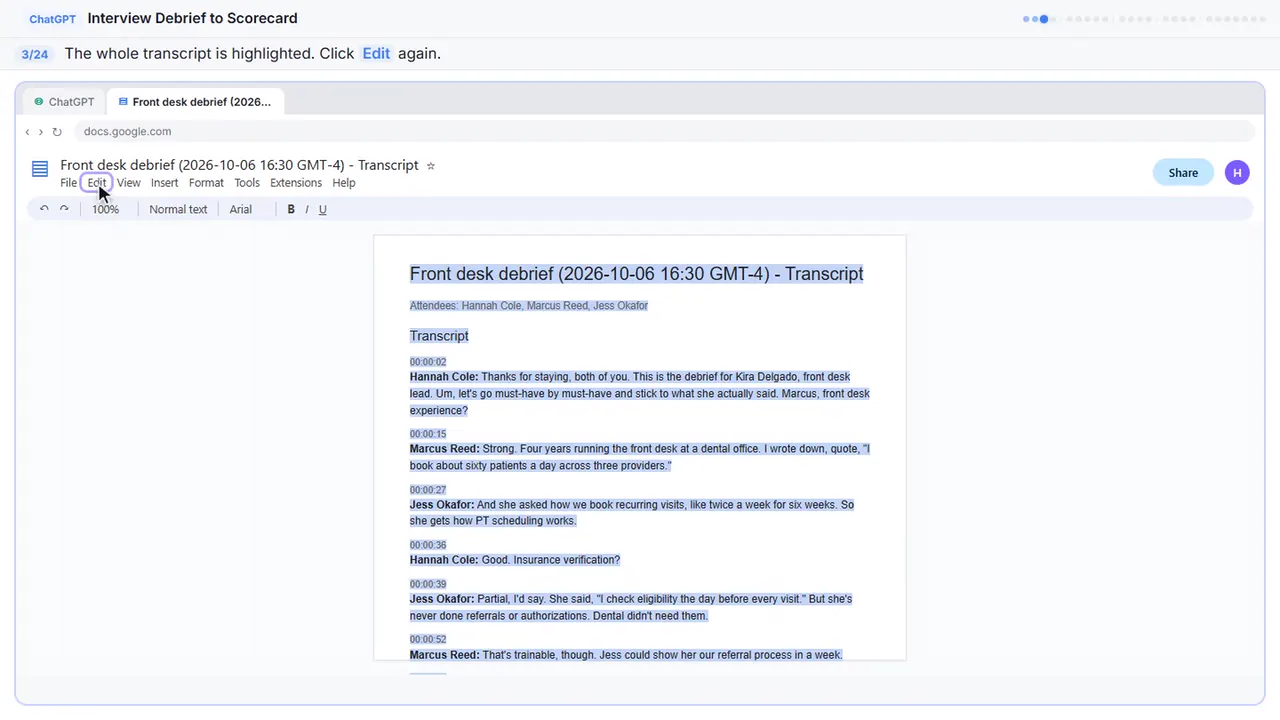Screen dimensions: 1280x720
Task: Click the 3/24 step counter badge
Action: coord(35,54)
